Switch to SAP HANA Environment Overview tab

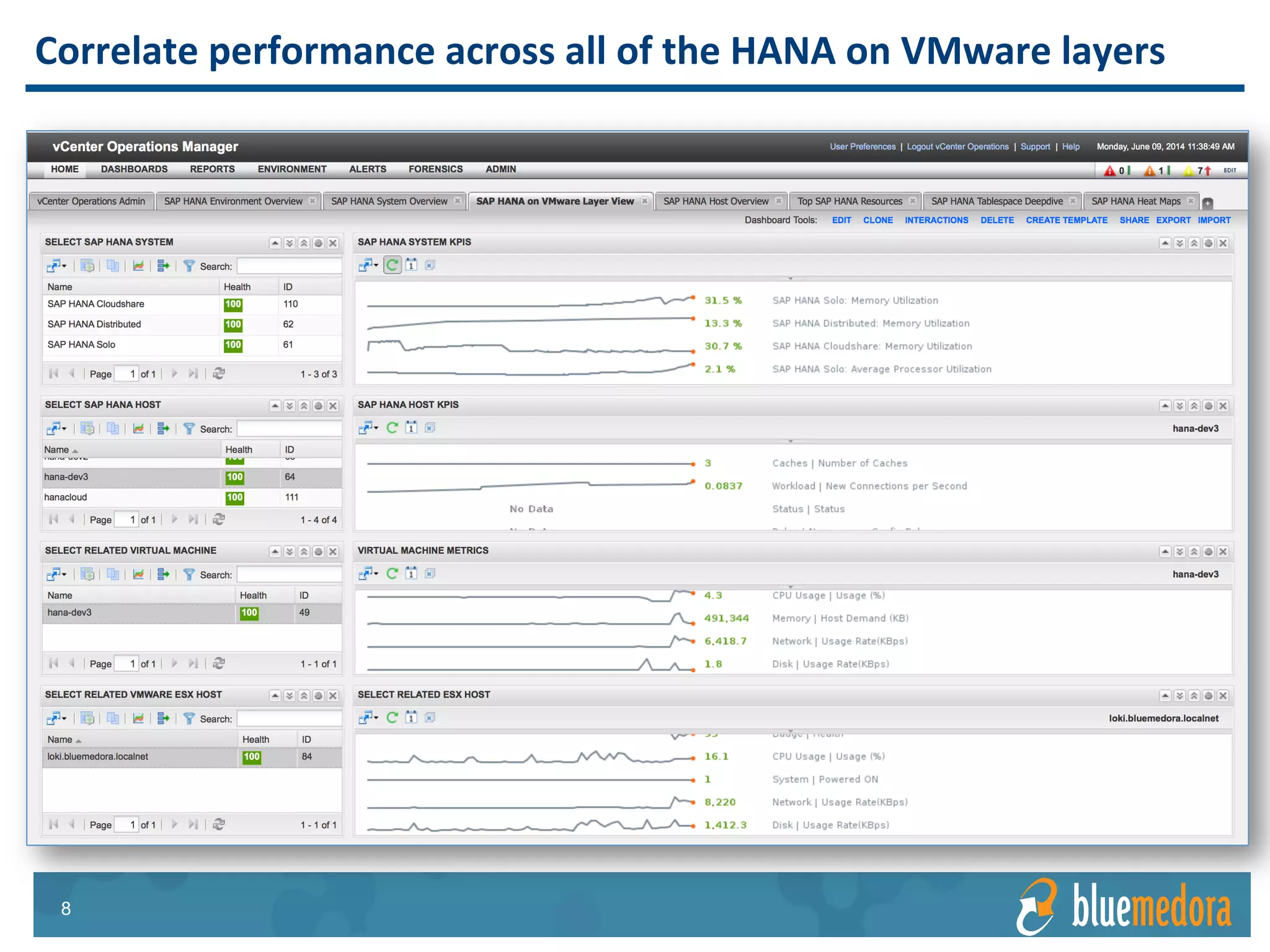pyautogui.click(x=233, y=201)
